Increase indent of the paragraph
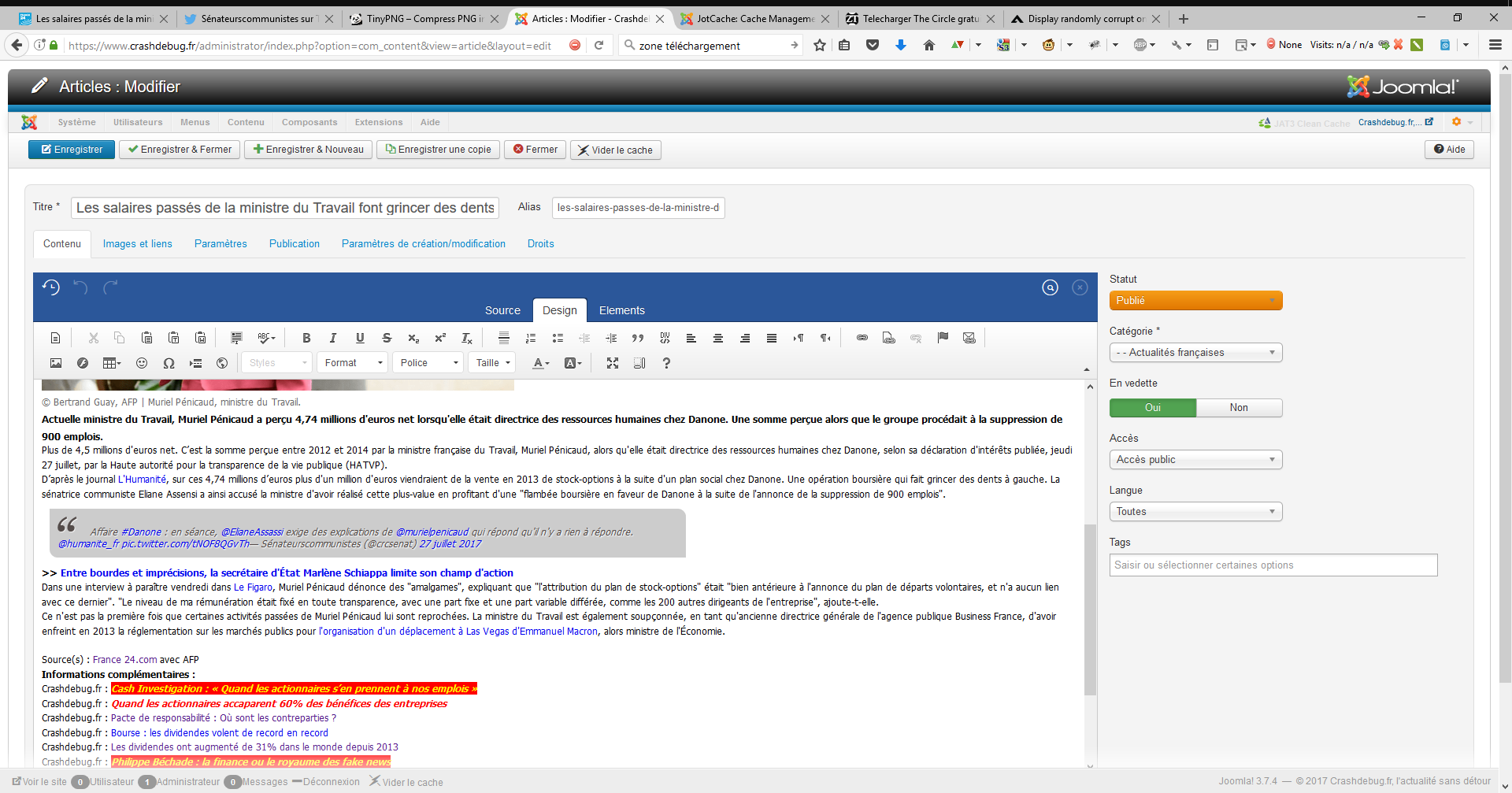 (x=611, y=338)
